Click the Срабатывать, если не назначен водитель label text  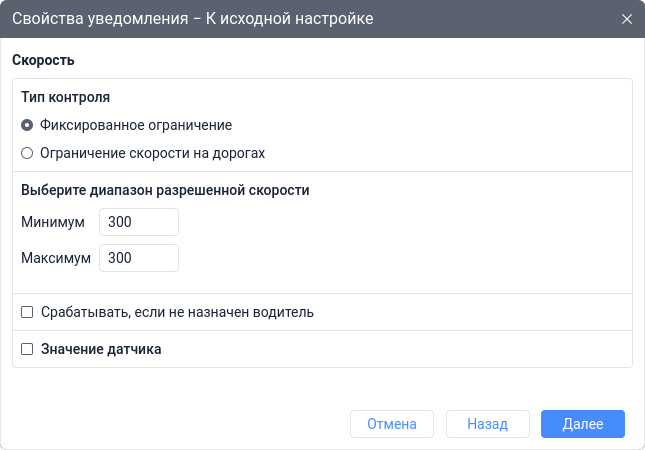click(x=177, y=312)
